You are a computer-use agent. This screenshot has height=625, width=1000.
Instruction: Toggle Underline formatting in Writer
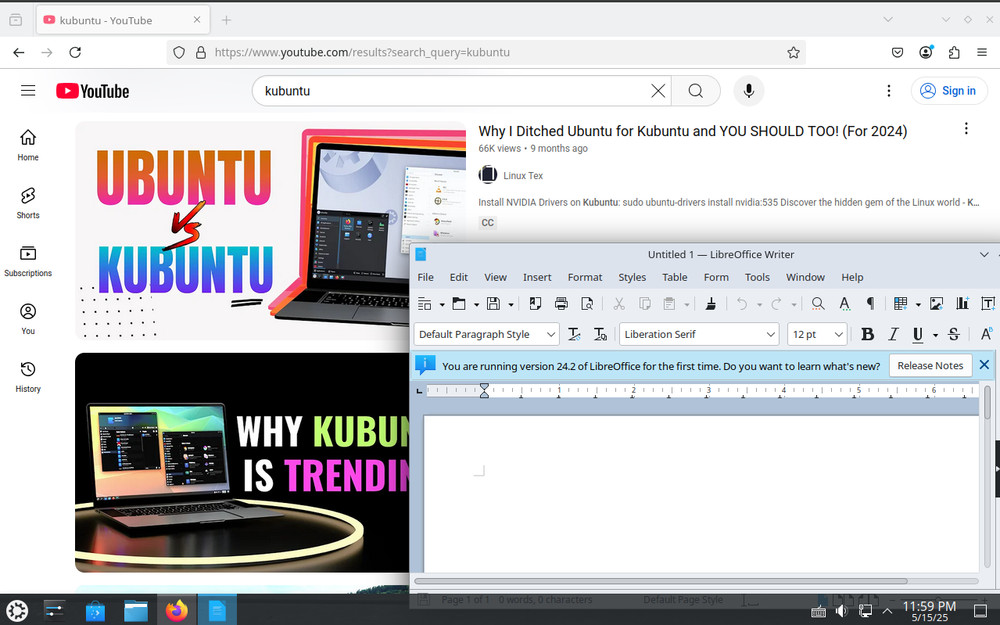click(918, 334)
